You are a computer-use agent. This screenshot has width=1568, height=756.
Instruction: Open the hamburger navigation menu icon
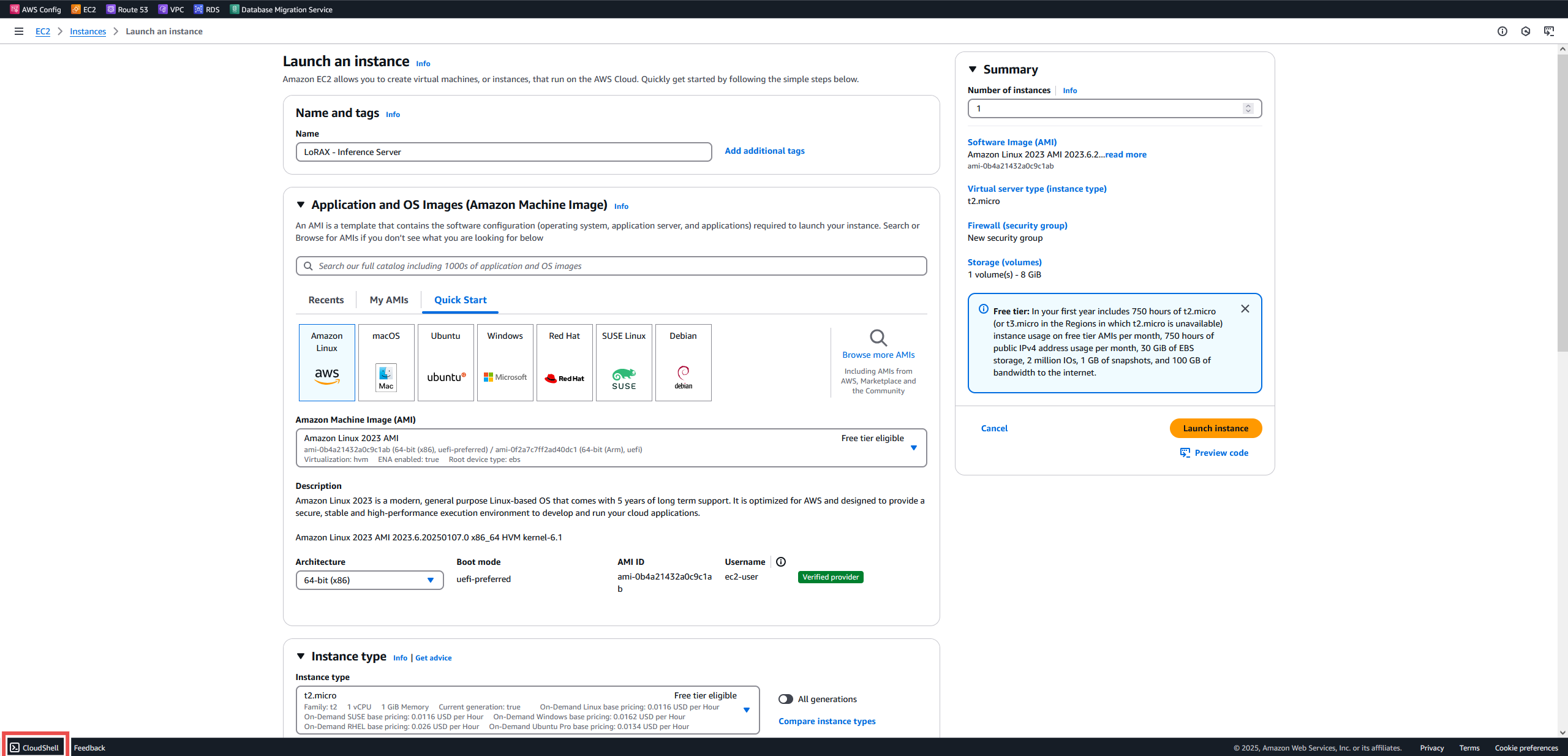pyautogui.click(x=19, y=31)
